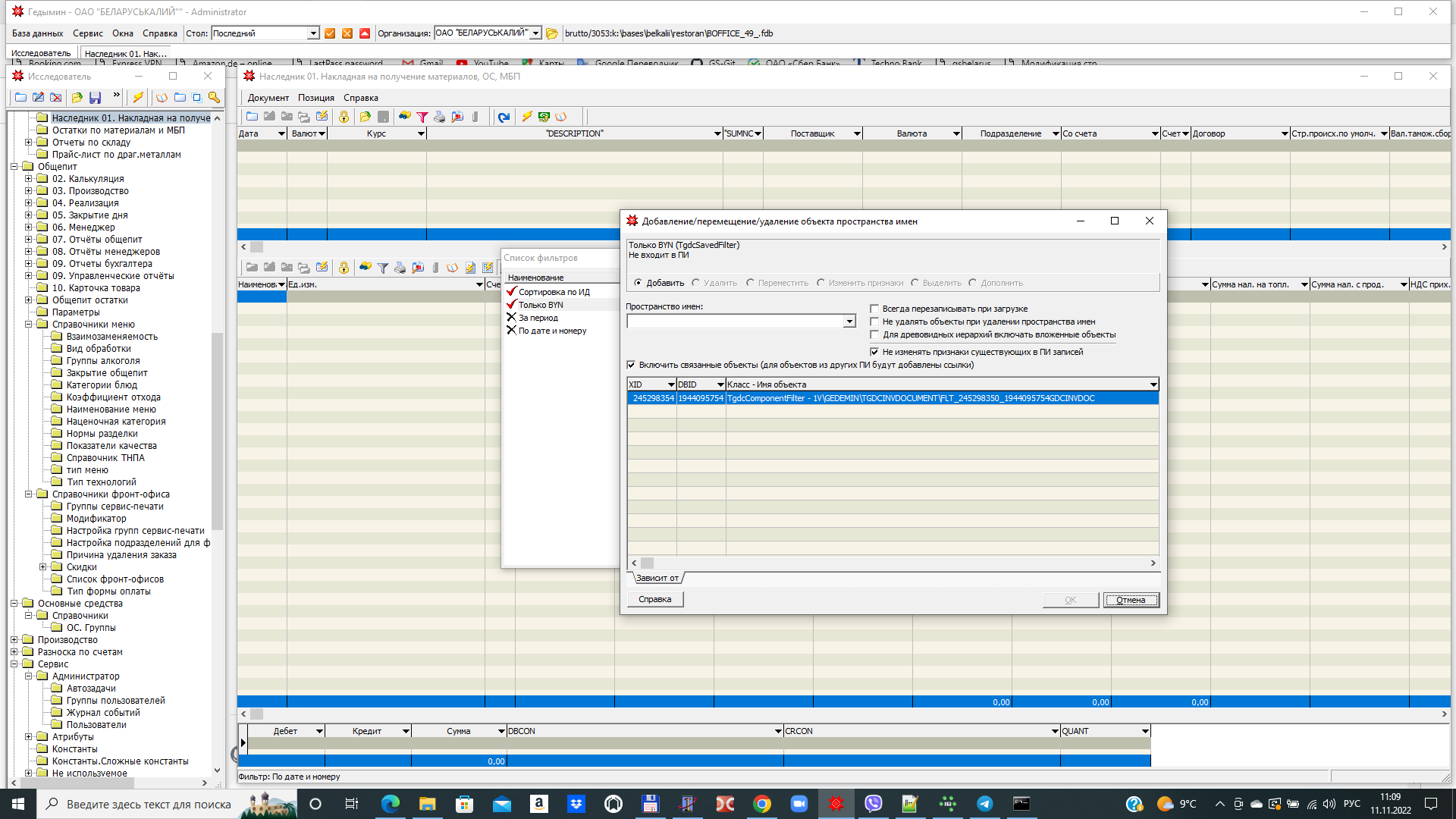
Task: Select the 'Добавить' radio button
Action: click(638, 283)
